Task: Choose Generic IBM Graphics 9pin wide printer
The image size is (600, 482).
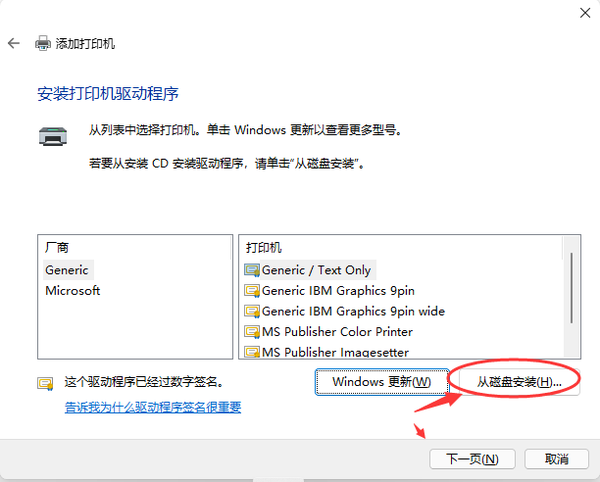Action: tap(353, 311)
